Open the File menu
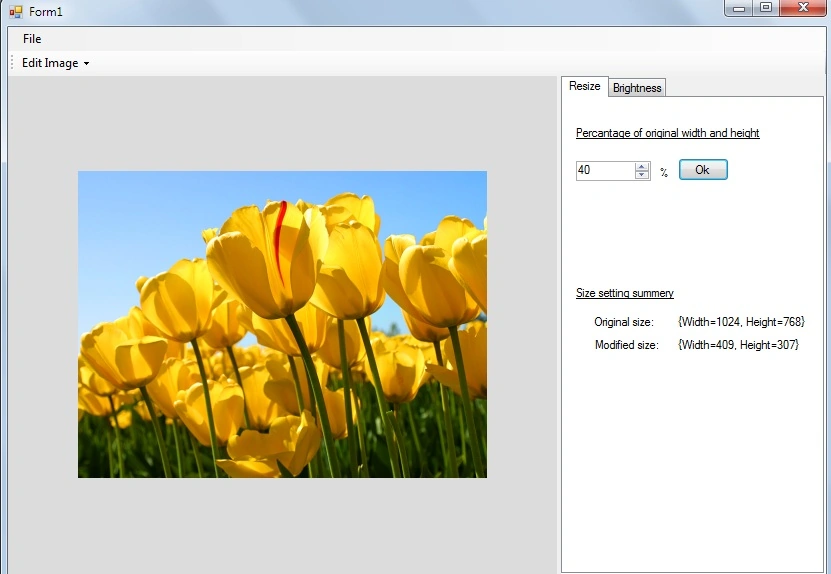The image size is (831, 574). click(32, 39)
